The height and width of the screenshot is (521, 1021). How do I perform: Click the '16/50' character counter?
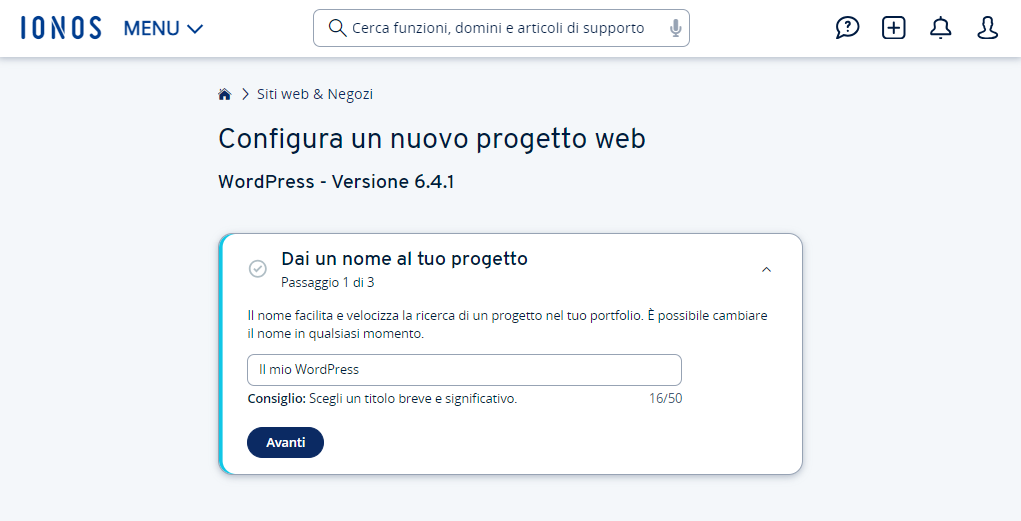(x=665, y=399)
